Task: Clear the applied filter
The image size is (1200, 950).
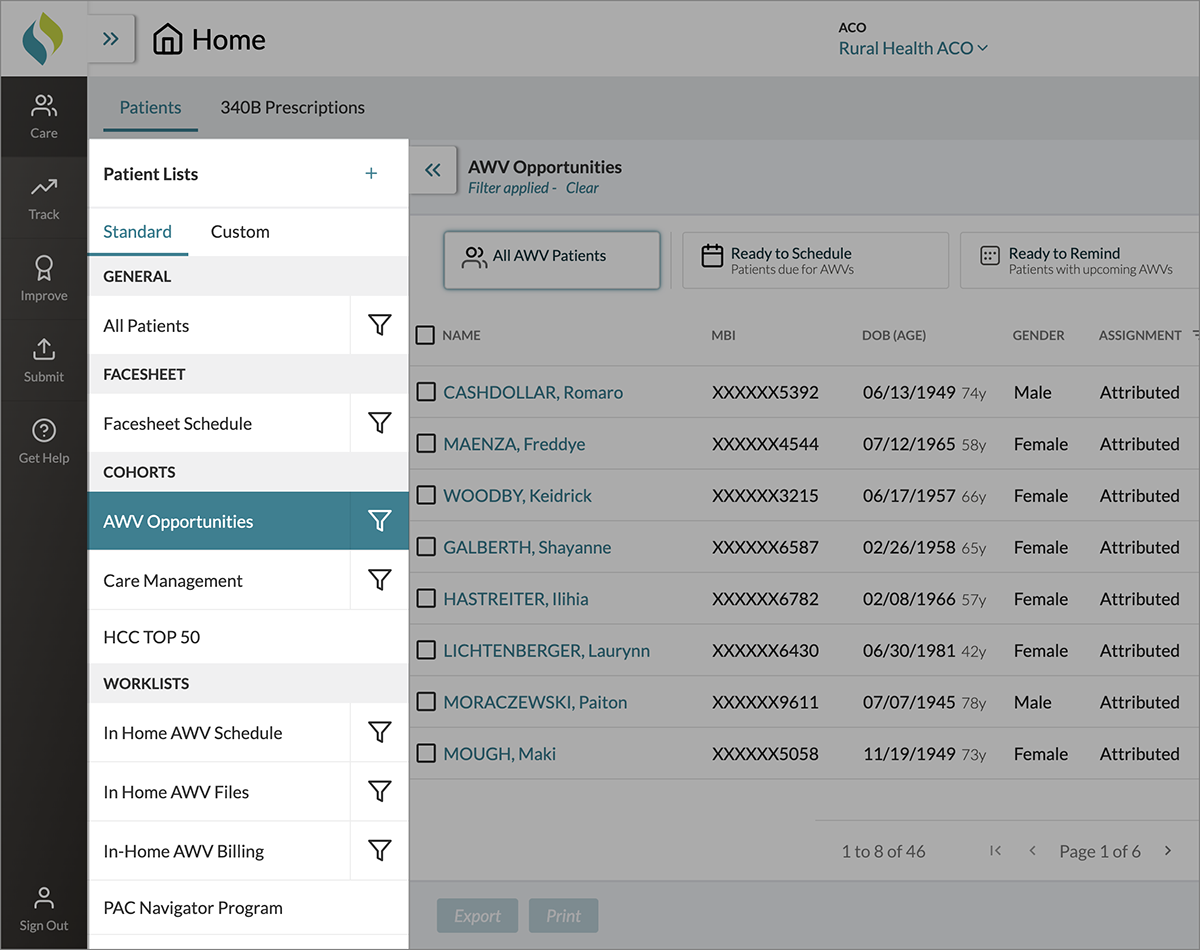Action: click(582, 188)
